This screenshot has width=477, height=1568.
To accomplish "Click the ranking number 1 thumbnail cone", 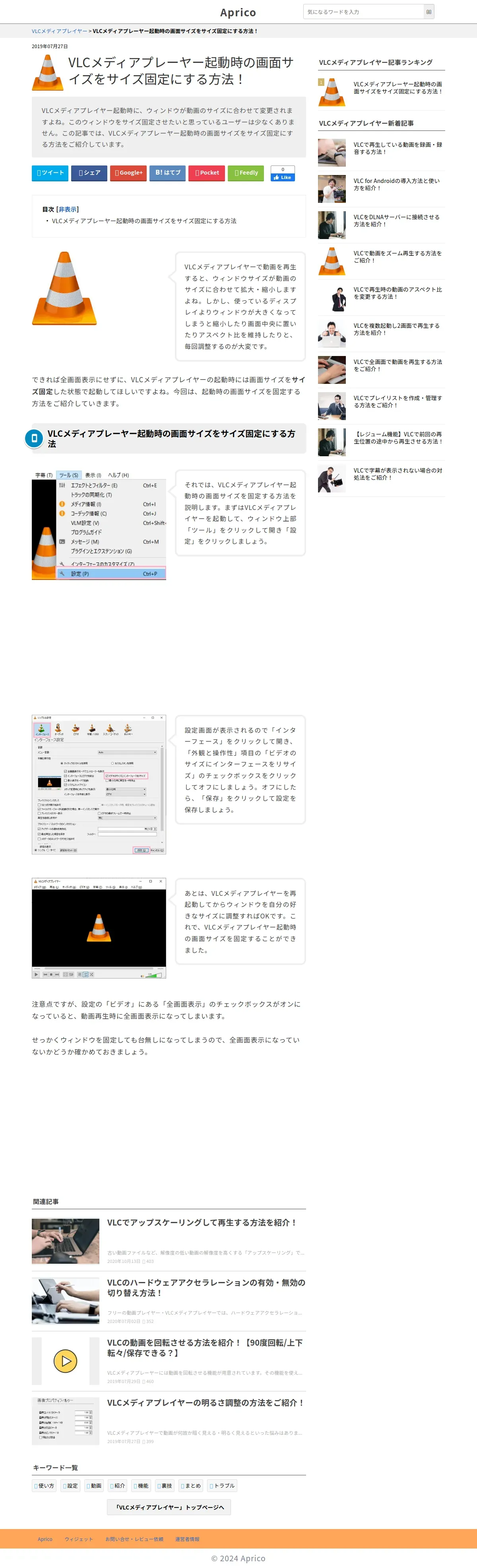I will (x=332, y=92).
